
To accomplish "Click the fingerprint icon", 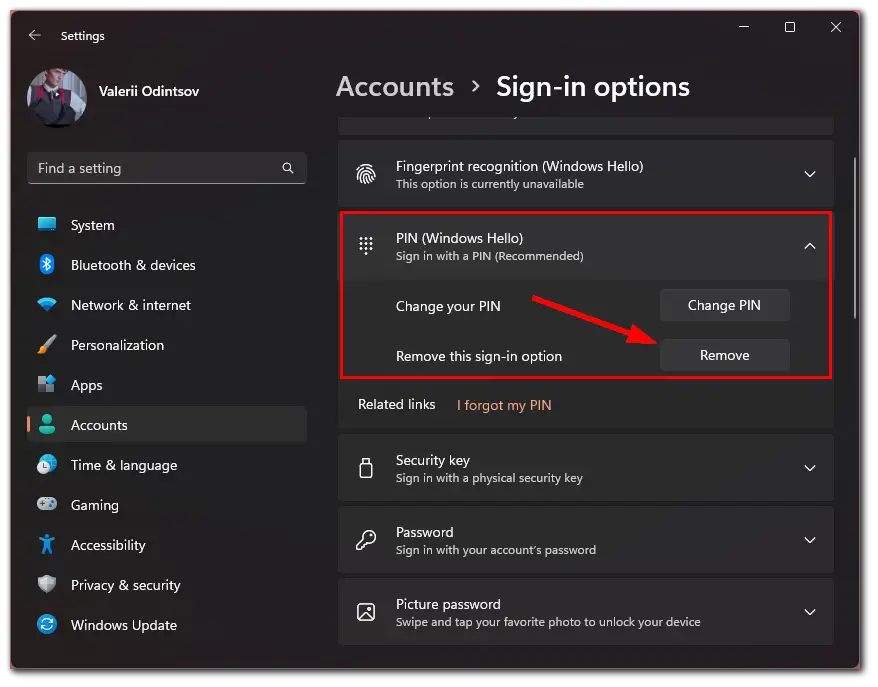I will click(366, 174).
